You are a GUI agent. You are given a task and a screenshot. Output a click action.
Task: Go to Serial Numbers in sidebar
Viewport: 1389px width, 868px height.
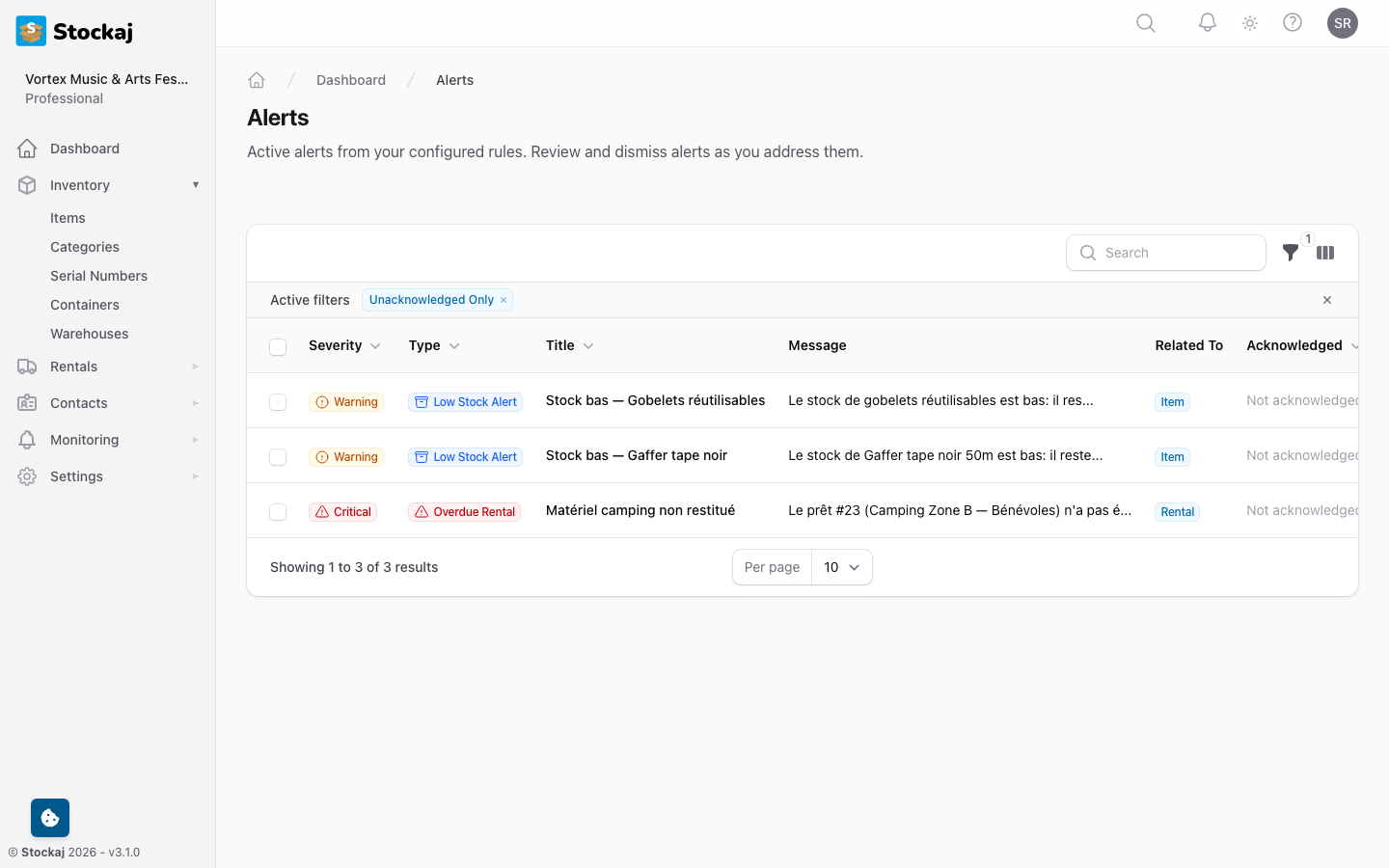point(98,276)
